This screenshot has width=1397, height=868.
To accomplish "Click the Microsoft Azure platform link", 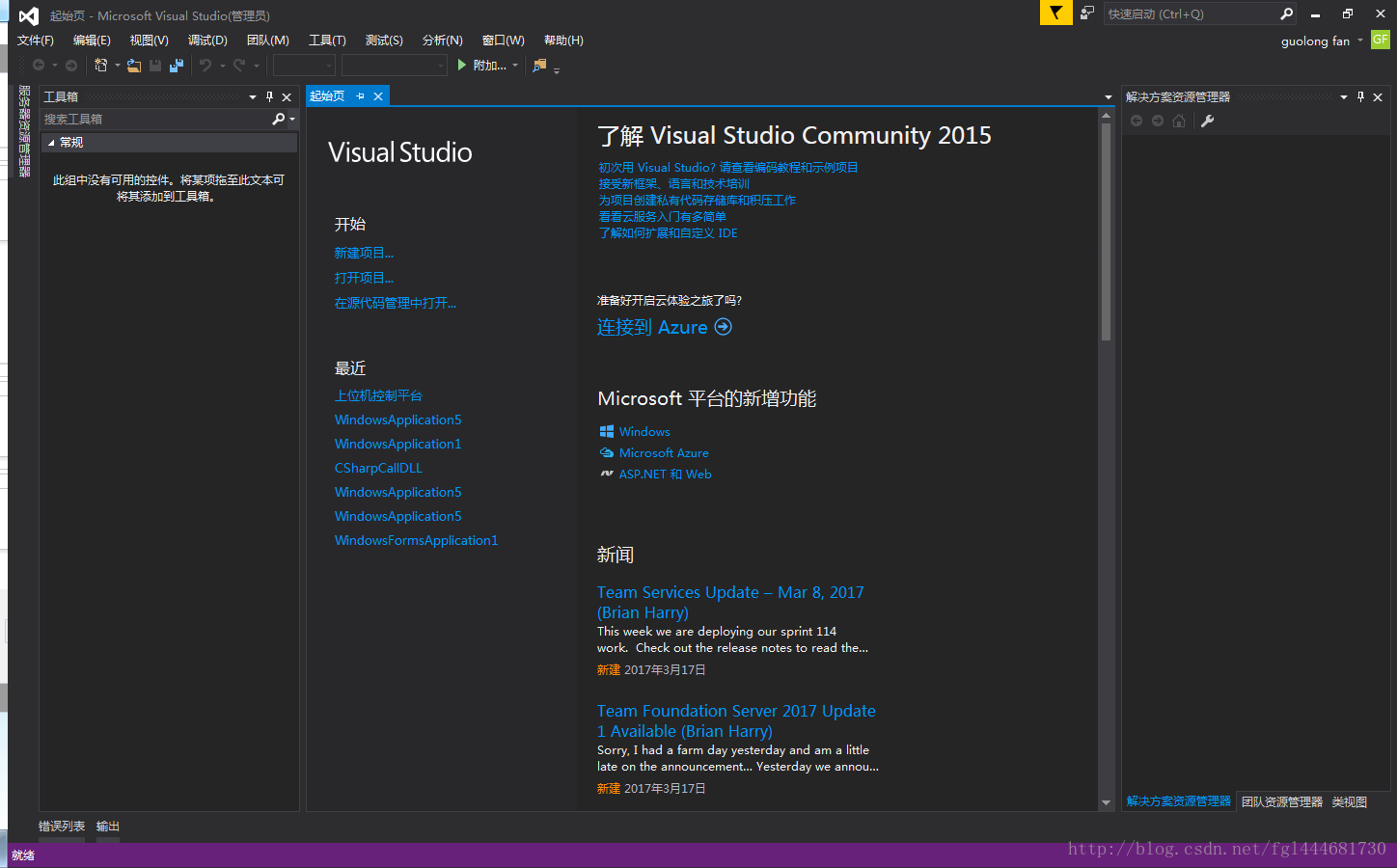I will coord(664,452).
